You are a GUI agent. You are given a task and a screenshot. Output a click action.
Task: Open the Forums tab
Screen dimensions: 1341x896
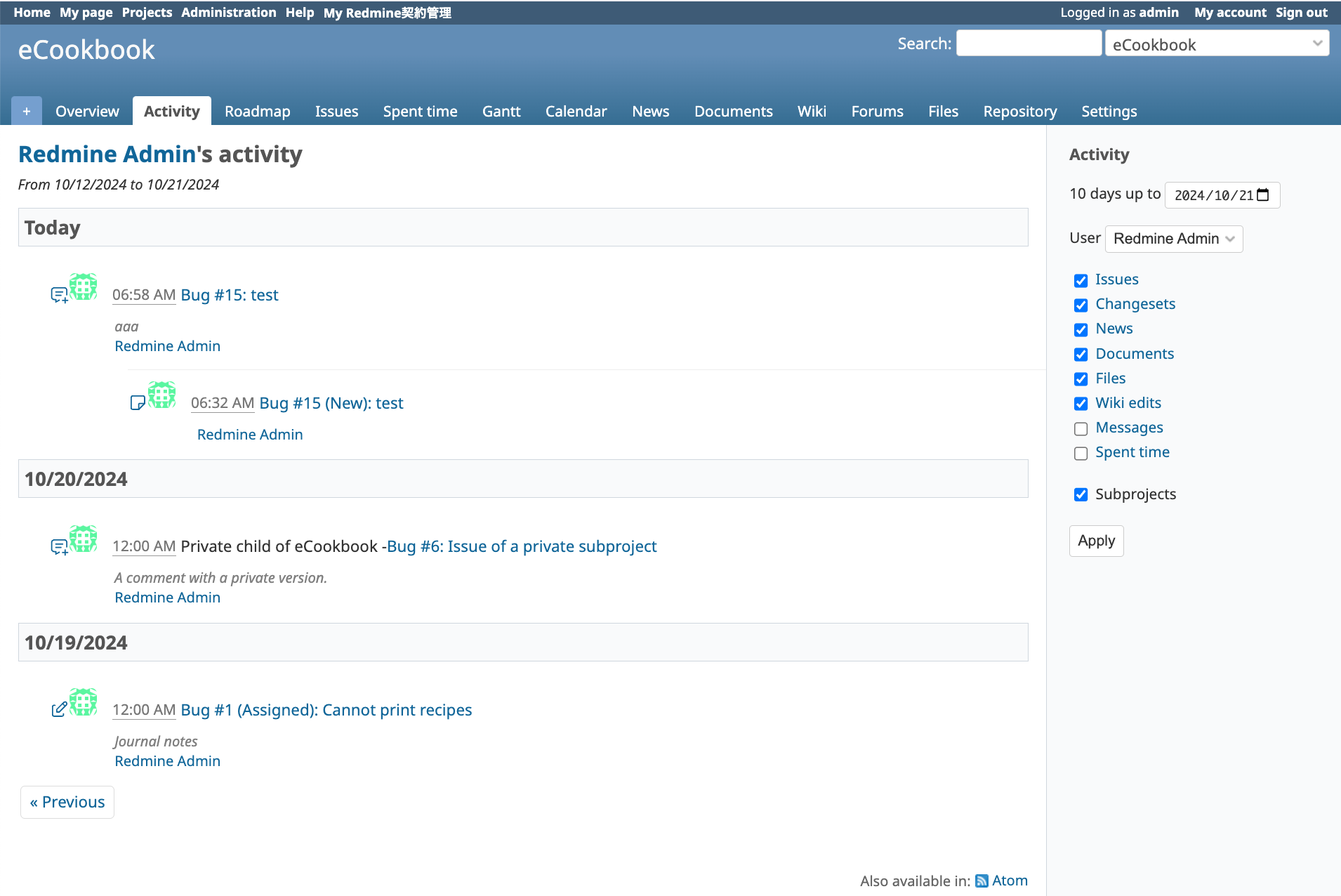[877, 111]
